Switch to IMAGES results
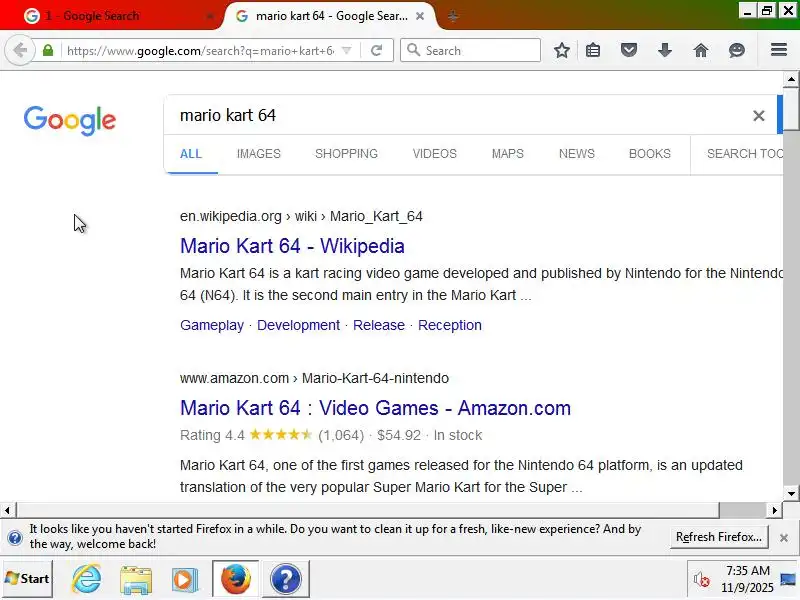The width and height of the screenshot is (800, 600). point(259,154)
